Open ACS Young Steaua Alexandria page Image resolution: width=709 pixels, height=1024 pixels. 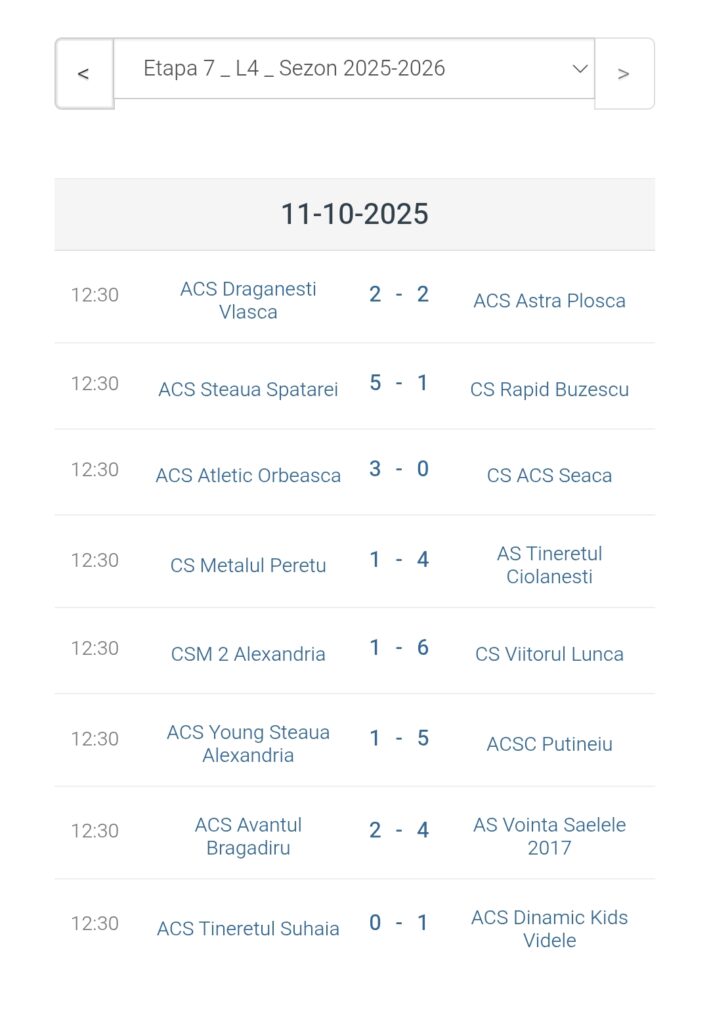point(248,744)
